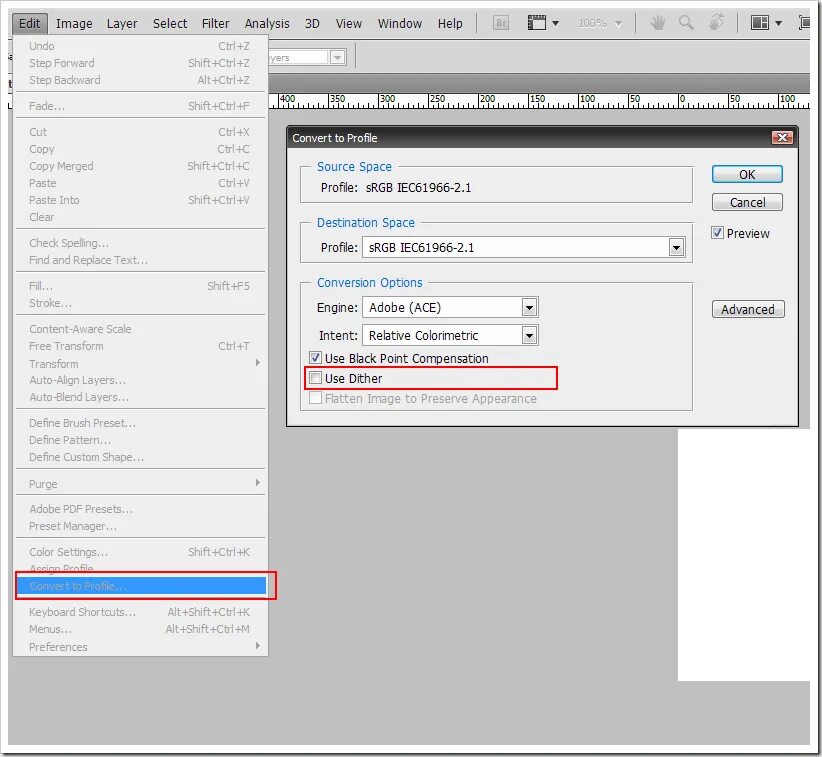Choose Define Custom Shape menu entry
This screenshot has height=757, width=822.
141,457
